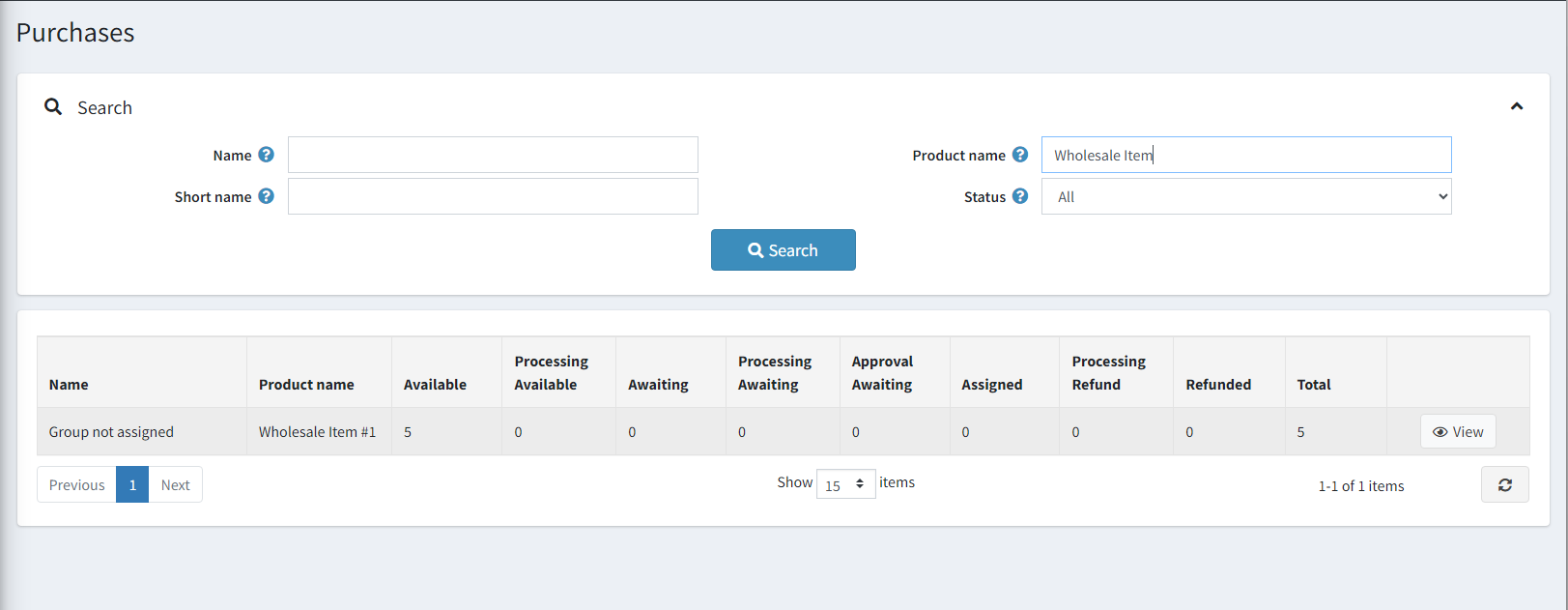Screen dimensions: 1568x610
Task: Click the Available column header
Action: tap(435, 385)
